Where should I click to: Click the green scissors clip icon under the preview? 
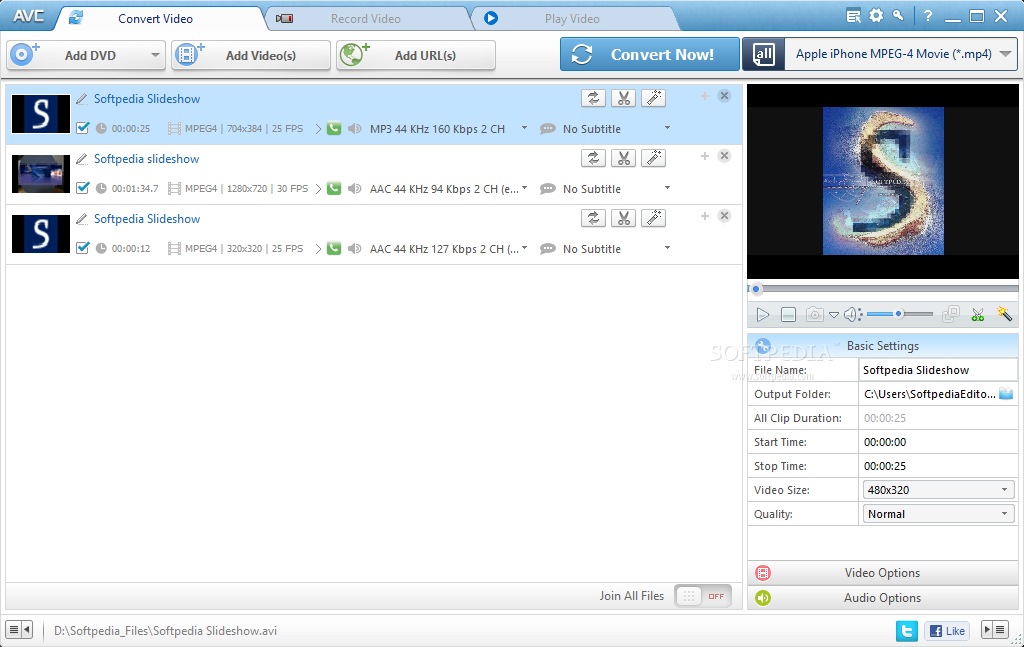tap(978, 315)
